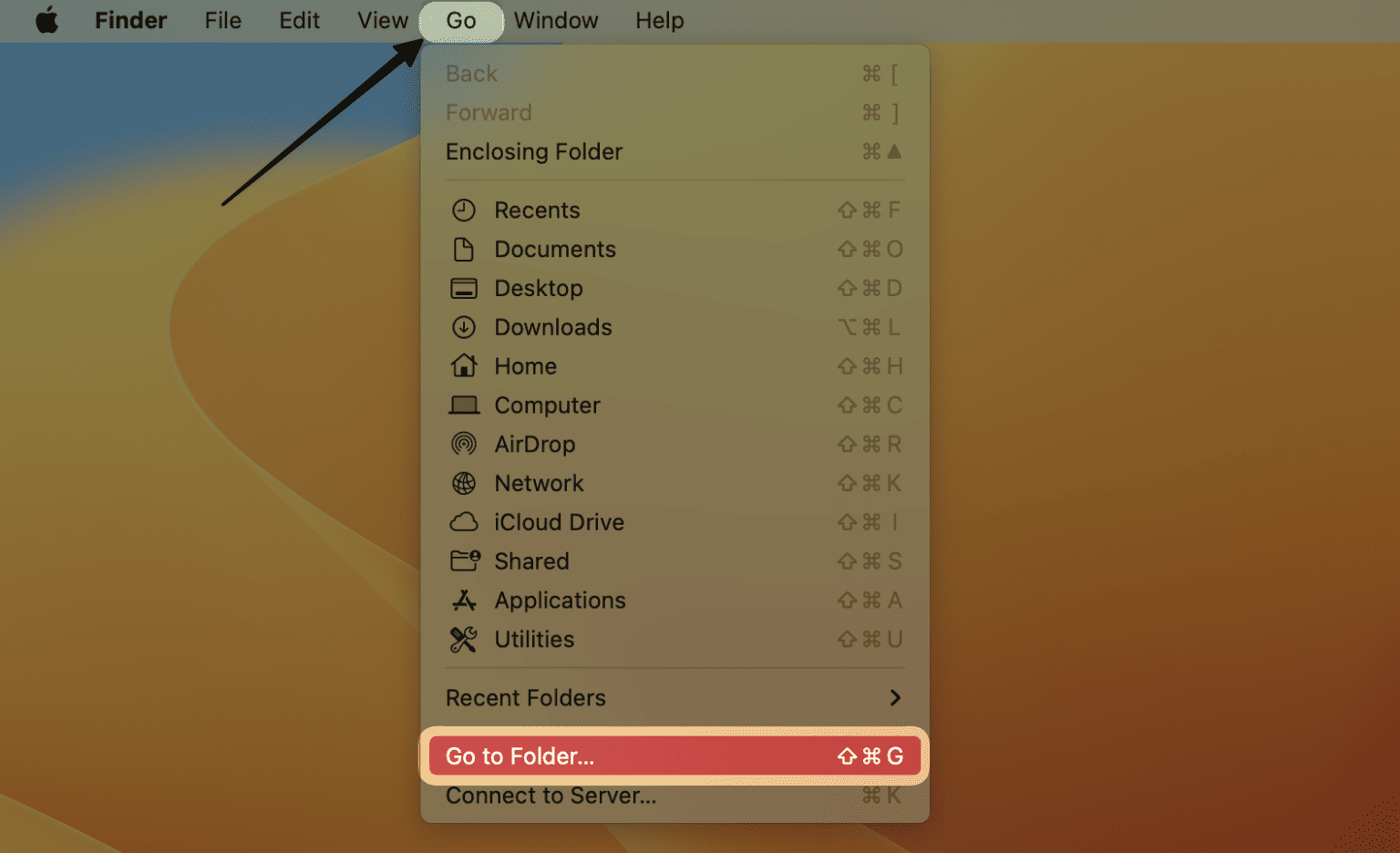The width and height of the screenshot is (1400, 853).
Task: Open the Apple menu
Action: click(x=46, y=20)
